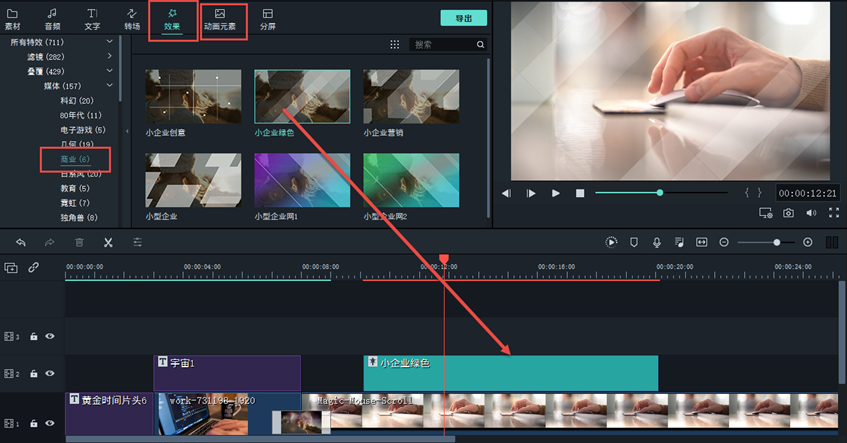
Task: Select the 教育 (5) category
Action: coord(75,188)
